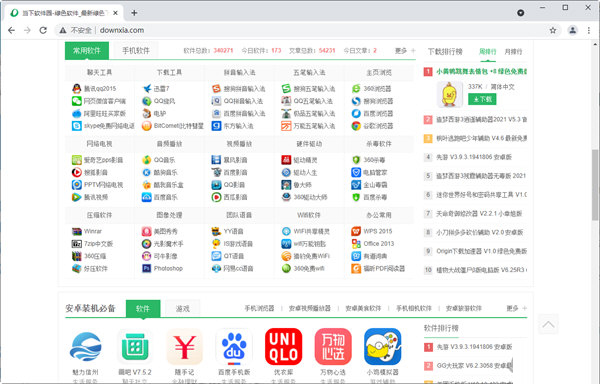Select the 周排行 ranking tab

(x=488, y=52)
